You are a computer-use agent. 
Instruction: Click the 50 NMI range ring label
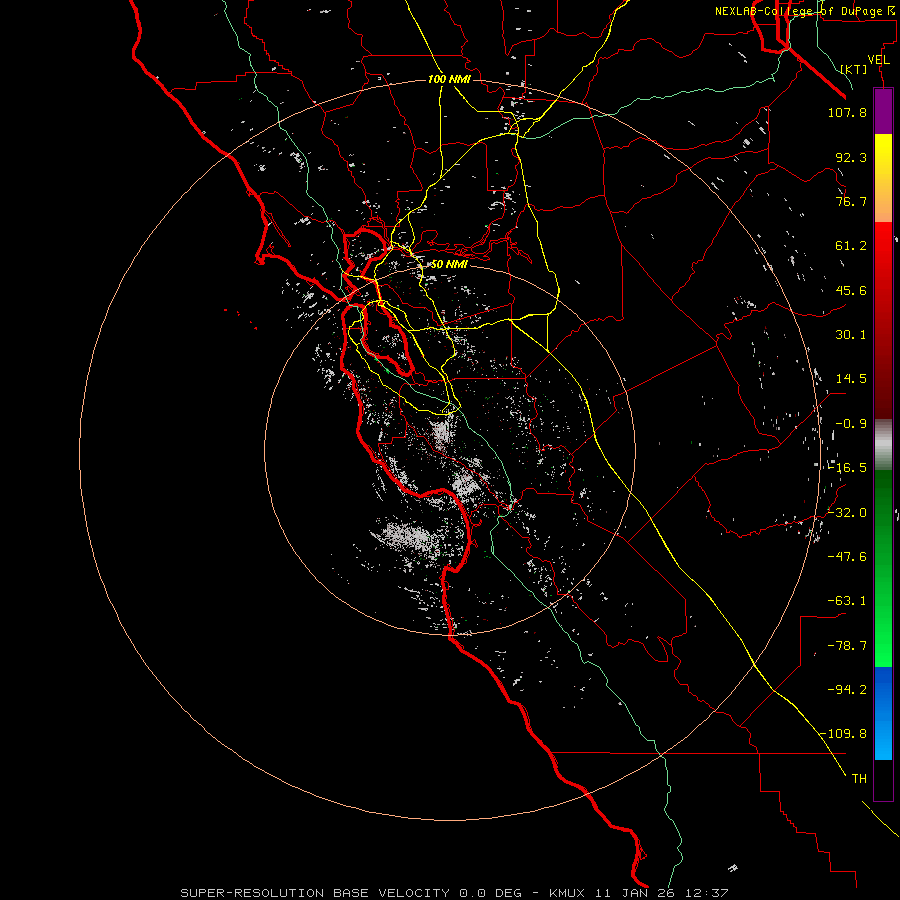click(x=449, y=264)
